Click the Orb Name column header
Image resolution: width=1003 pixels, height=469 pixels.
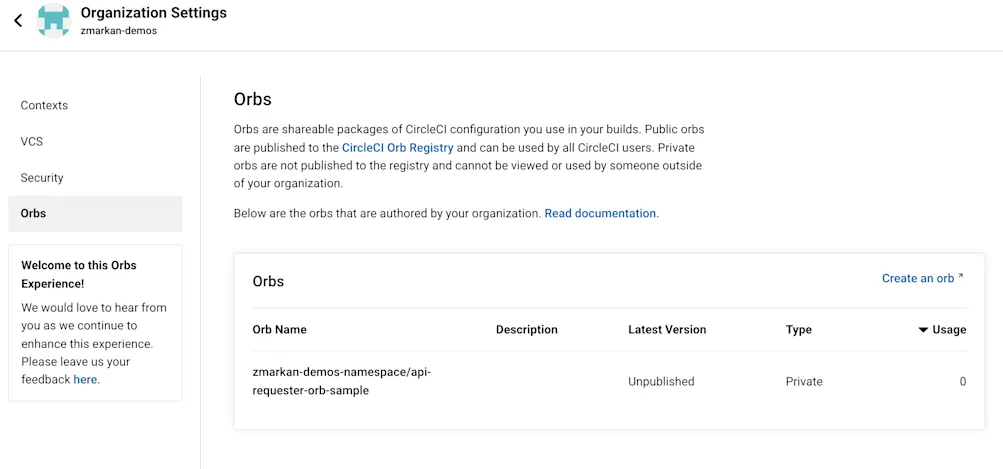[280, 330]
